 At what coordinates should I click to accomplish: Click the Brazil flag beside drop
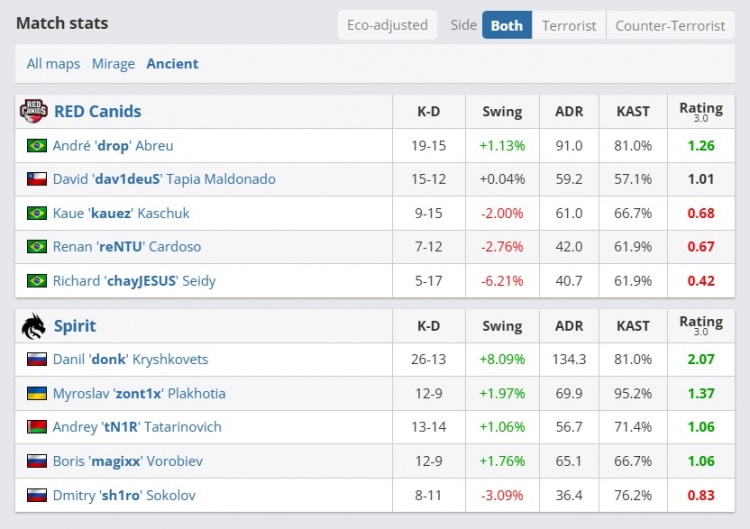pyautogui.click(x=37, y=145)
